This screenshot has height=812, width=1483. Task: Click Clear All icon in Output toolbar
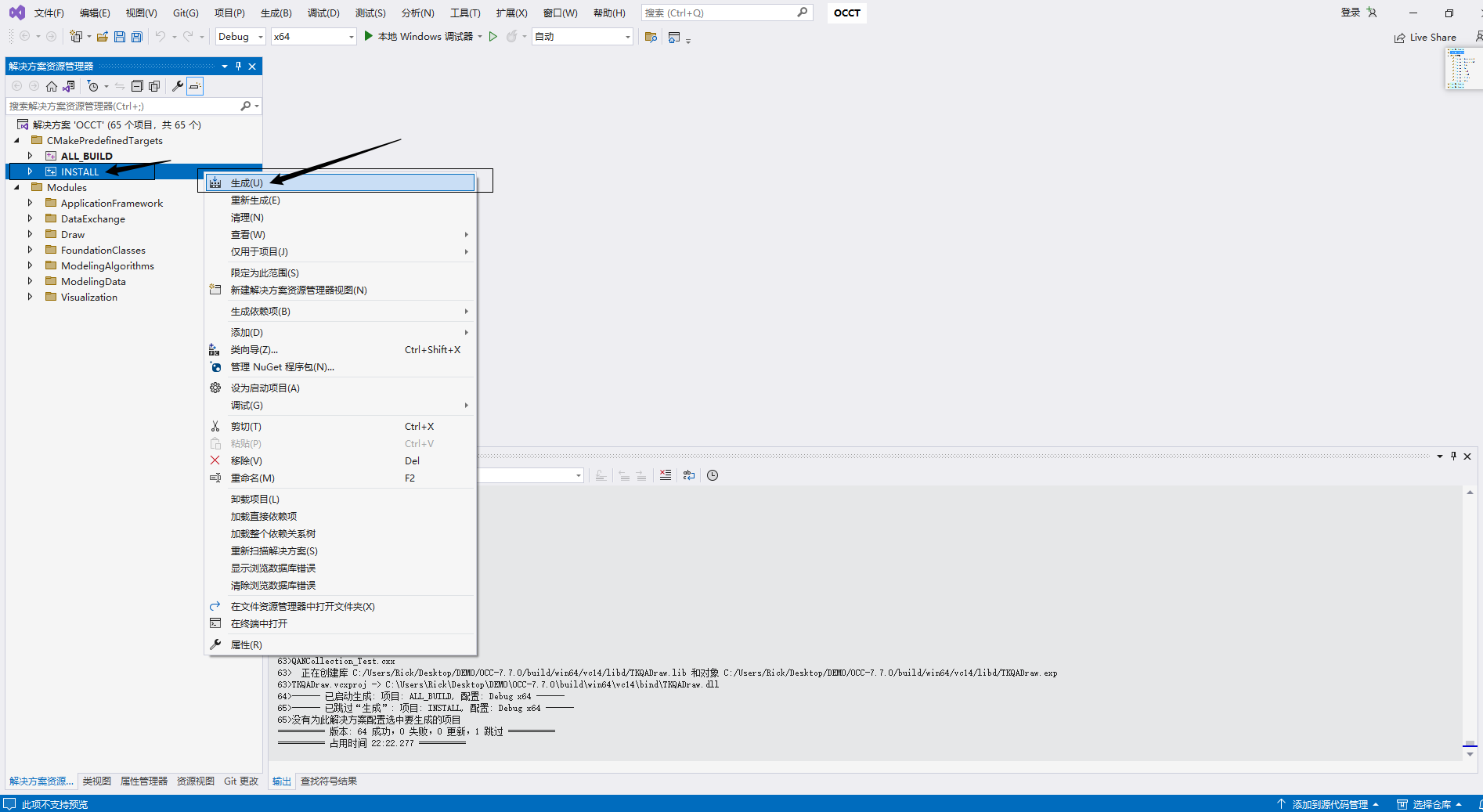(666, 475)
